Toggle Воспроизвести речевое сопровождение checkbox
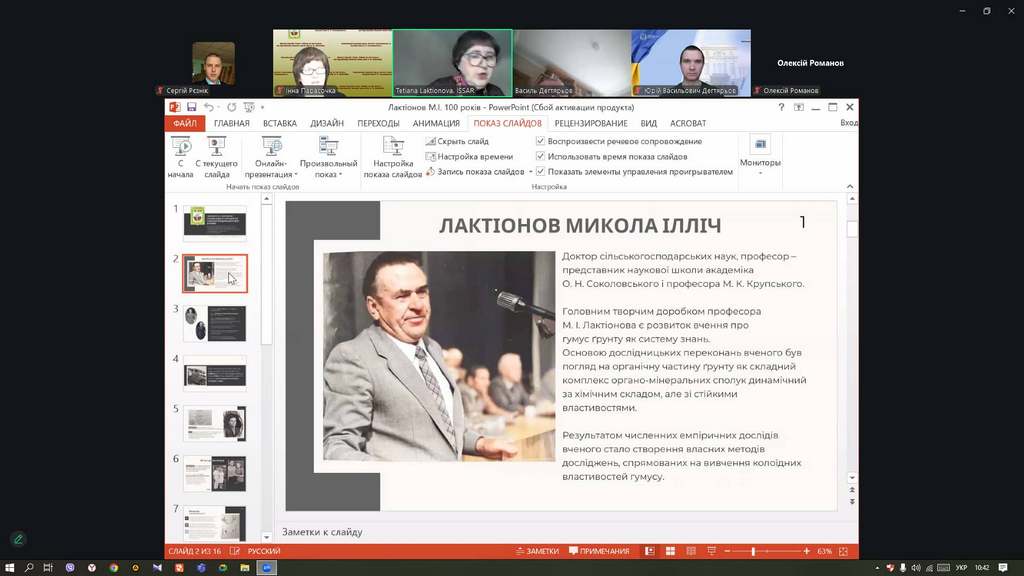Viewport: 1024px width, 576px height. (x=541, y=142)
